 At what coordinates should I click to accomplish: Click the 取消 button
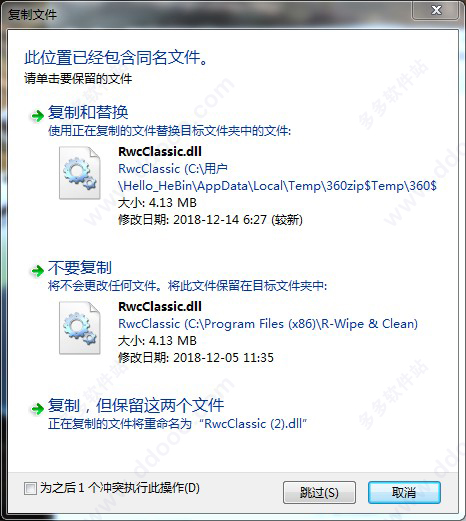[x=404, y=492]
